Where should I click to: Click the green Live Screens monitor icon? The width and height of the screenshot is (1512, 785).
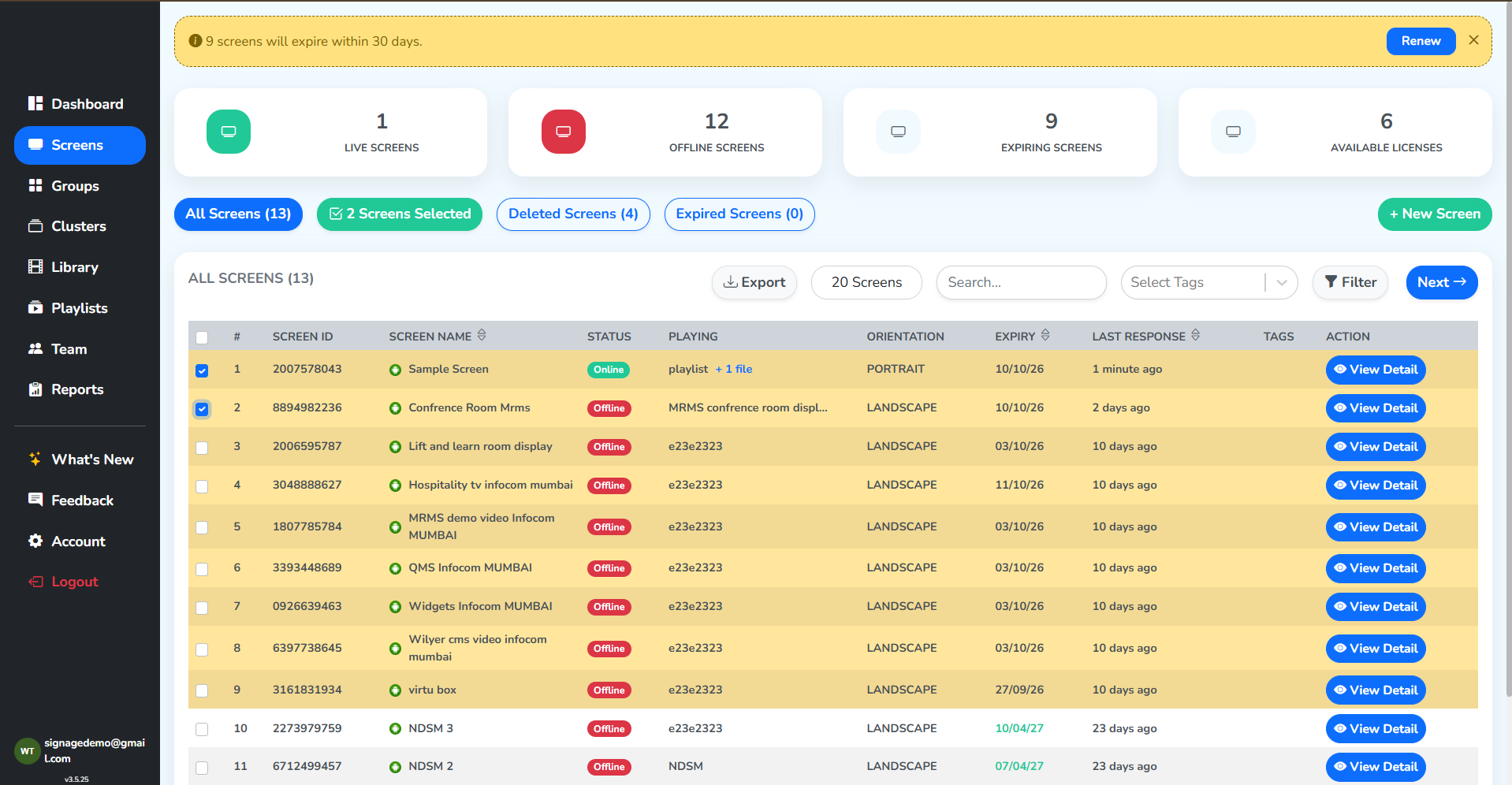coord(229,132)
